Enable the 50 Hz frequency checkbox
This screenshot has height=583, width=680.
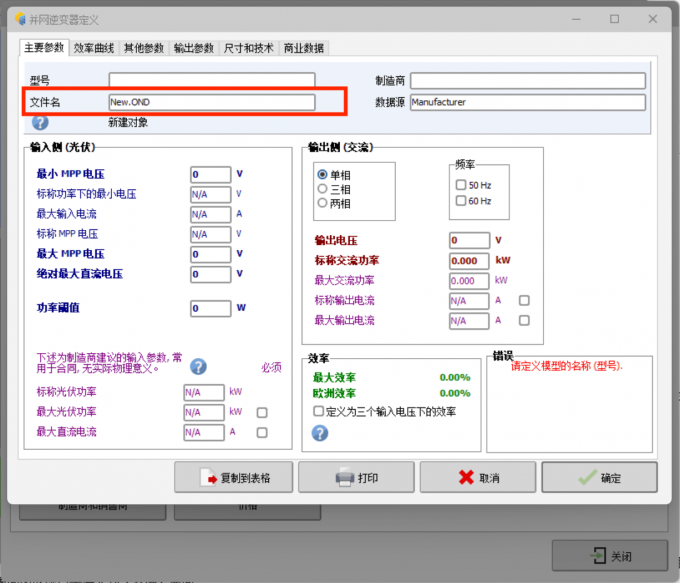461,185
